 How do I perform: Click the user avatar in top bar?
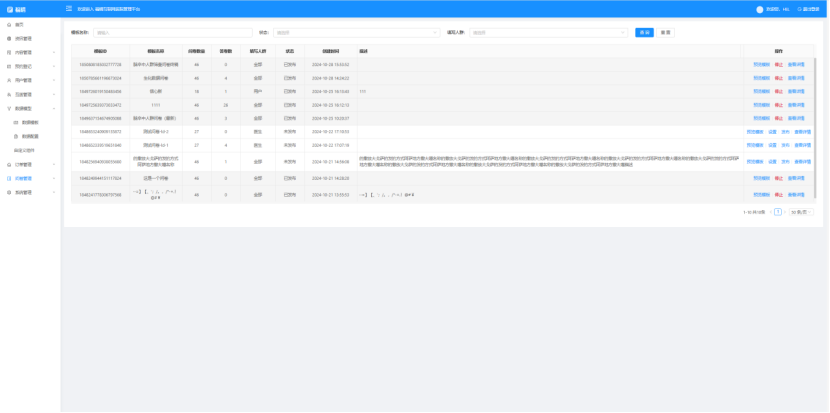point(759,9)
